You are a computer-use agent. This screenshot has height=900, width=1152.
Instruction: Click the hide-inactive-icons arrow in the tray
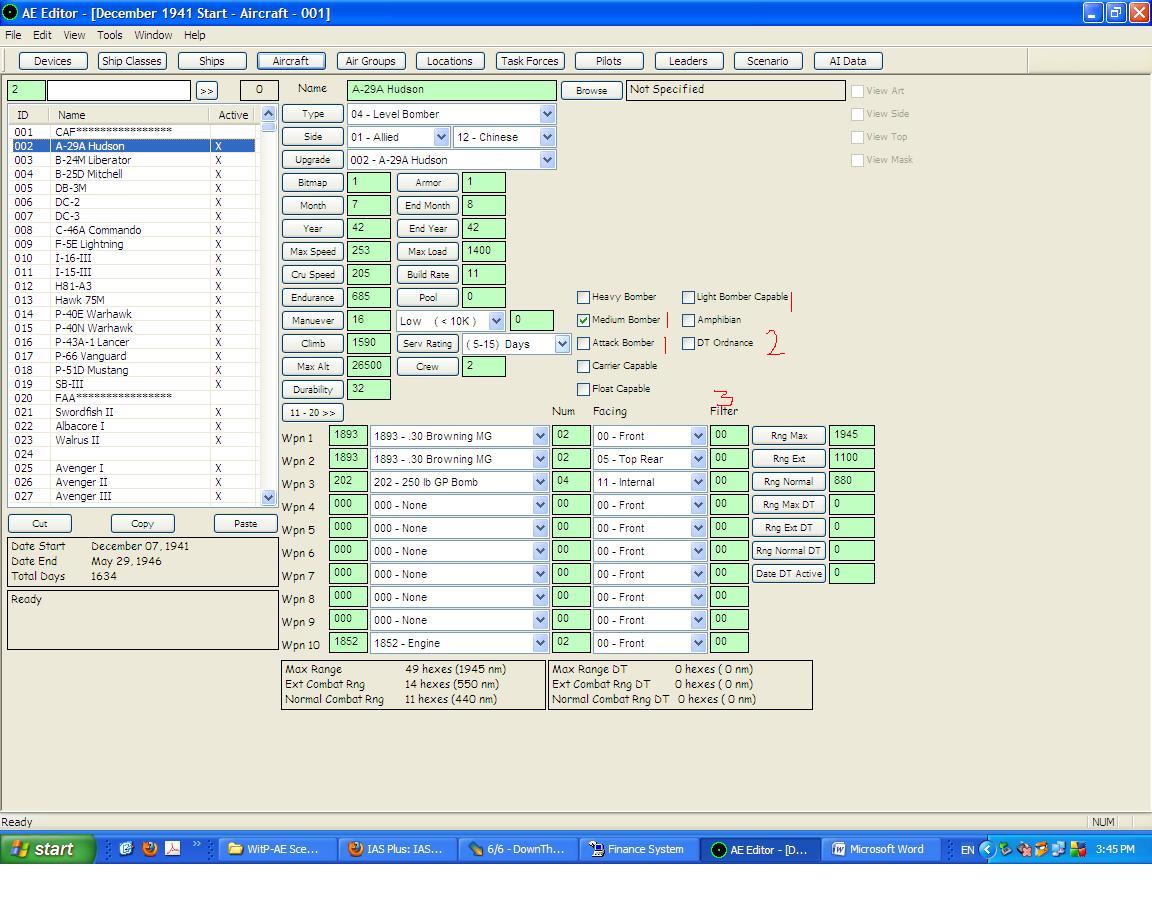988,850
